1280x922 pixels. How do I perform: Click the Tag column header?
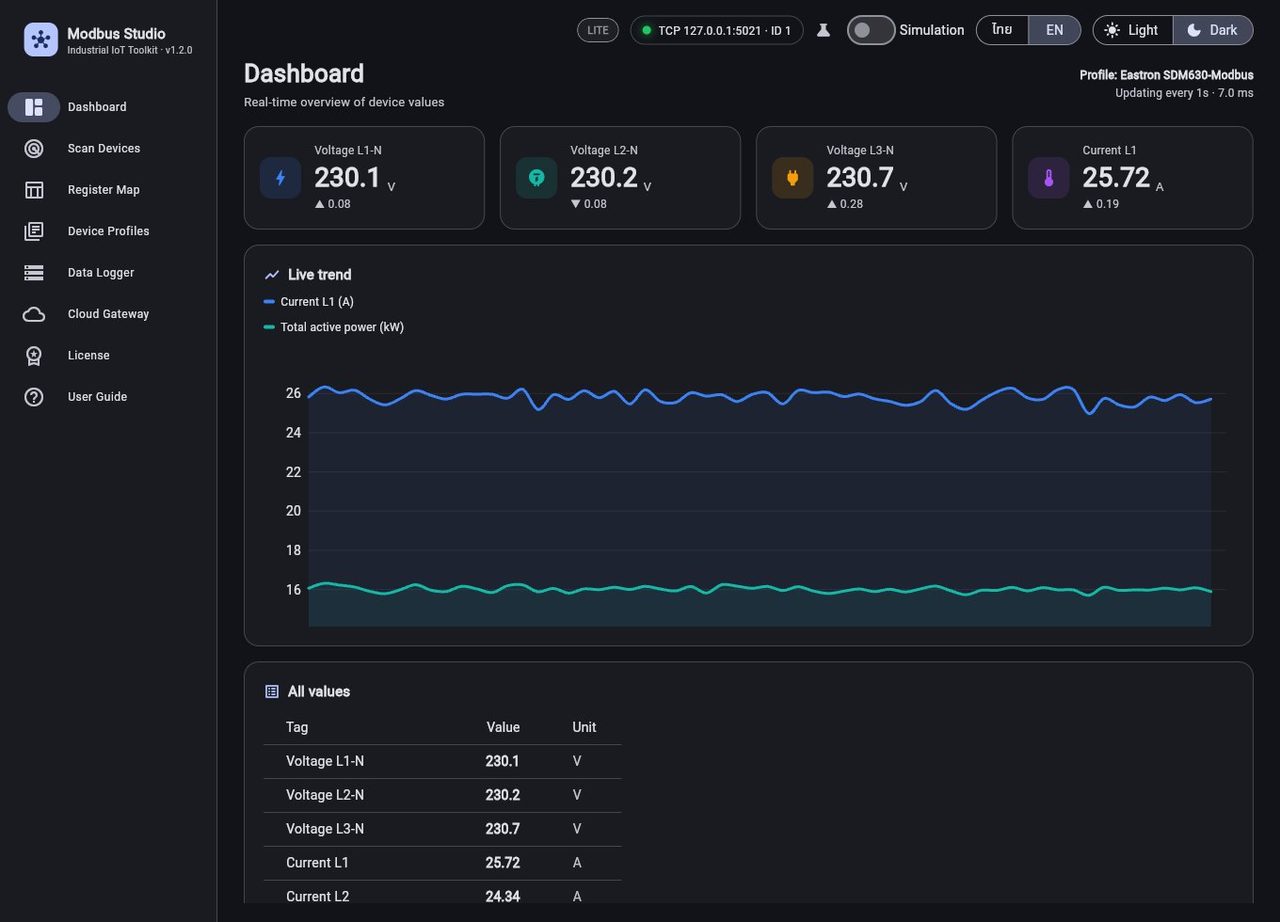(297, 728)
